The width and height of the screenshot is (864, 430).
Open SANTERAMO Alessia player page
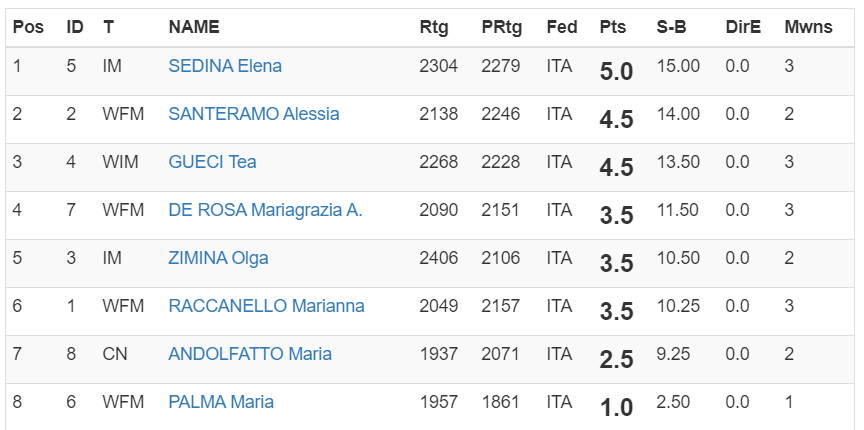click(253, 114)
